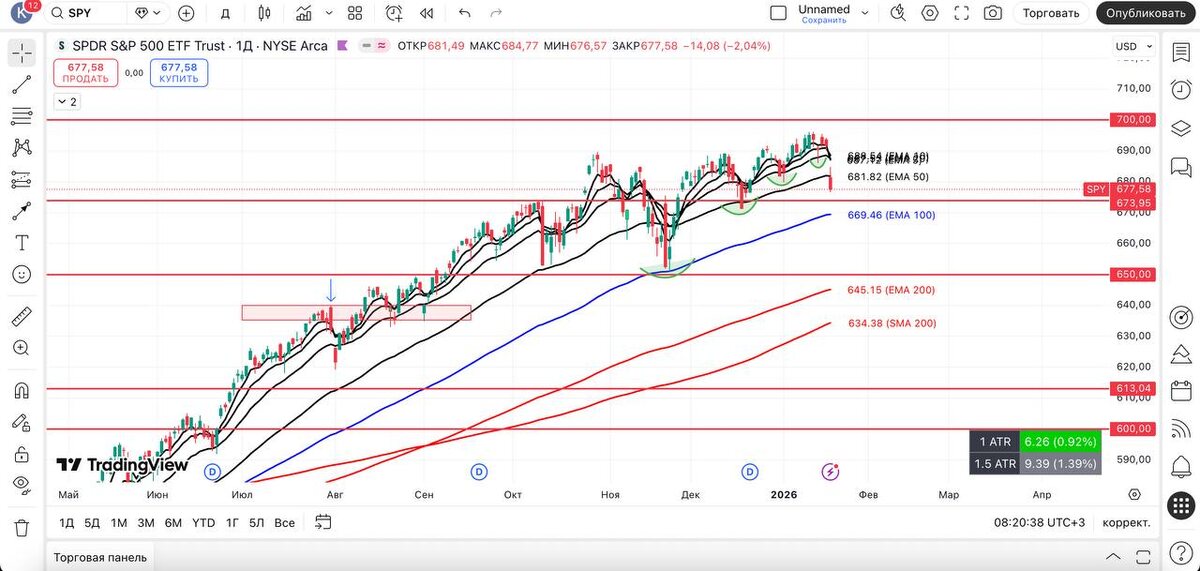Remove objects with the trash icon
The width and height of the screenshot is (1200, 571).
coord(22,527)
